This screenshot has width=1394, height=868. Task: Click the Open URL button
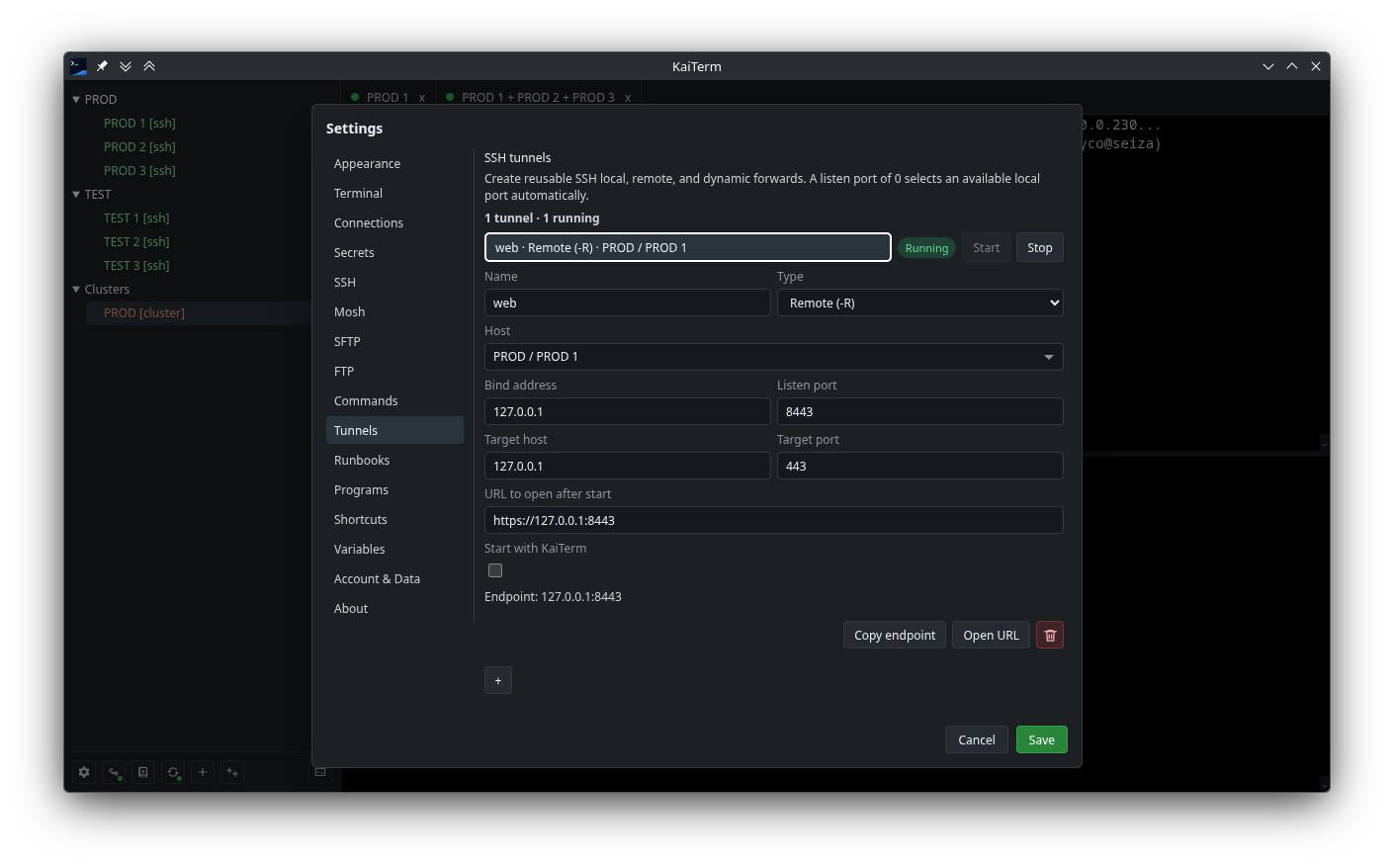[991, 635]
